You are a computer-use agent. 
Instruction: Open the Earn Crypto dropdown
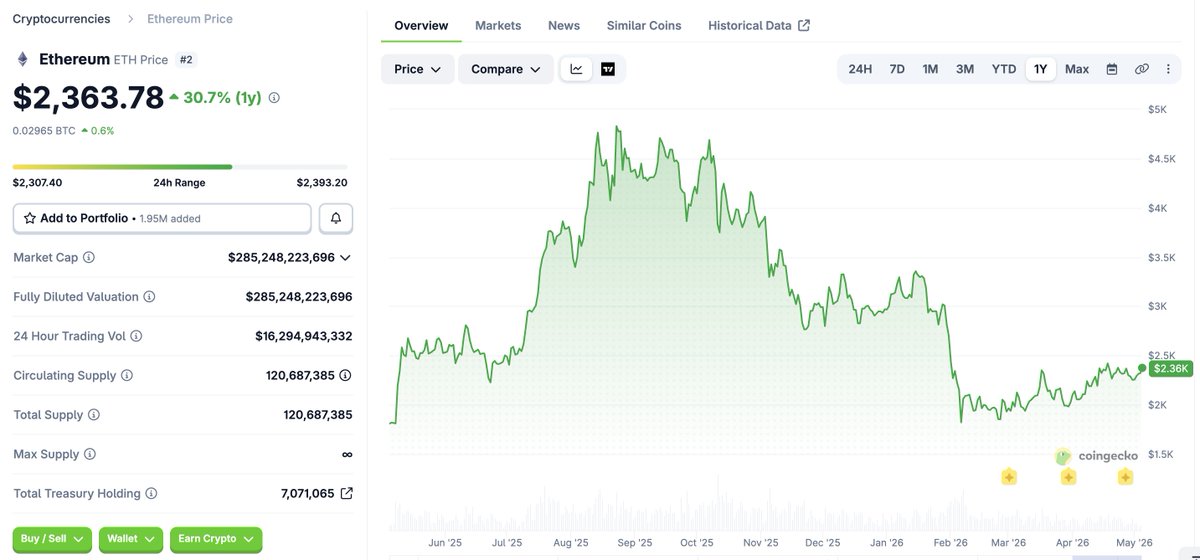[216, 539]
